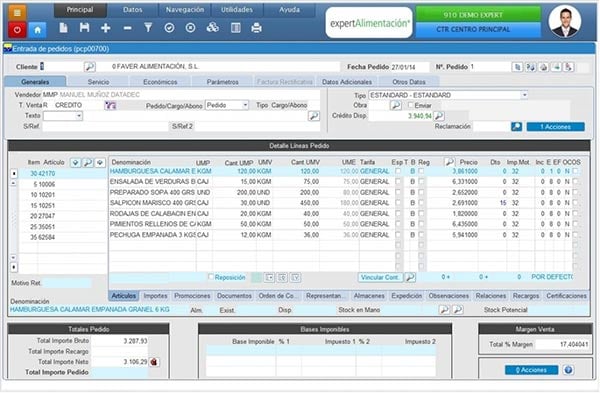Image resolution: width=600 pixels, height=393 pixels.
Task: Open the Expedición bottom tab
Action: (x=406, y=296)
